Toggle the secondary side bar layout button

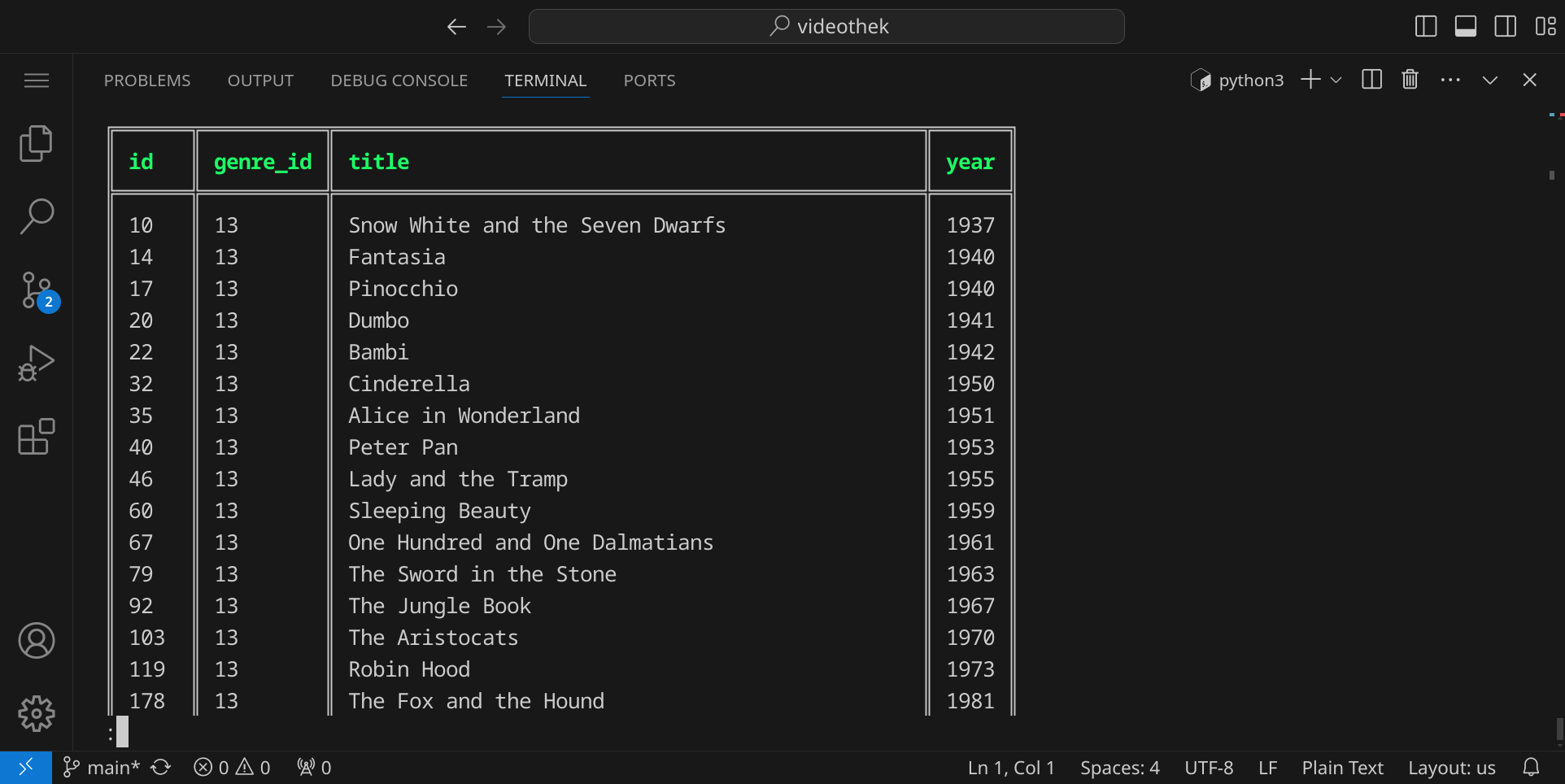pos(1505,27)
